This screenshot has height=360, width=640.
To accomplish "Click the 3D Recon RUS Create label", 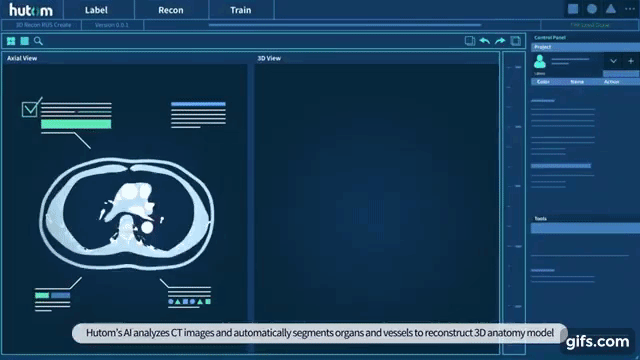I will click(43, 25).
